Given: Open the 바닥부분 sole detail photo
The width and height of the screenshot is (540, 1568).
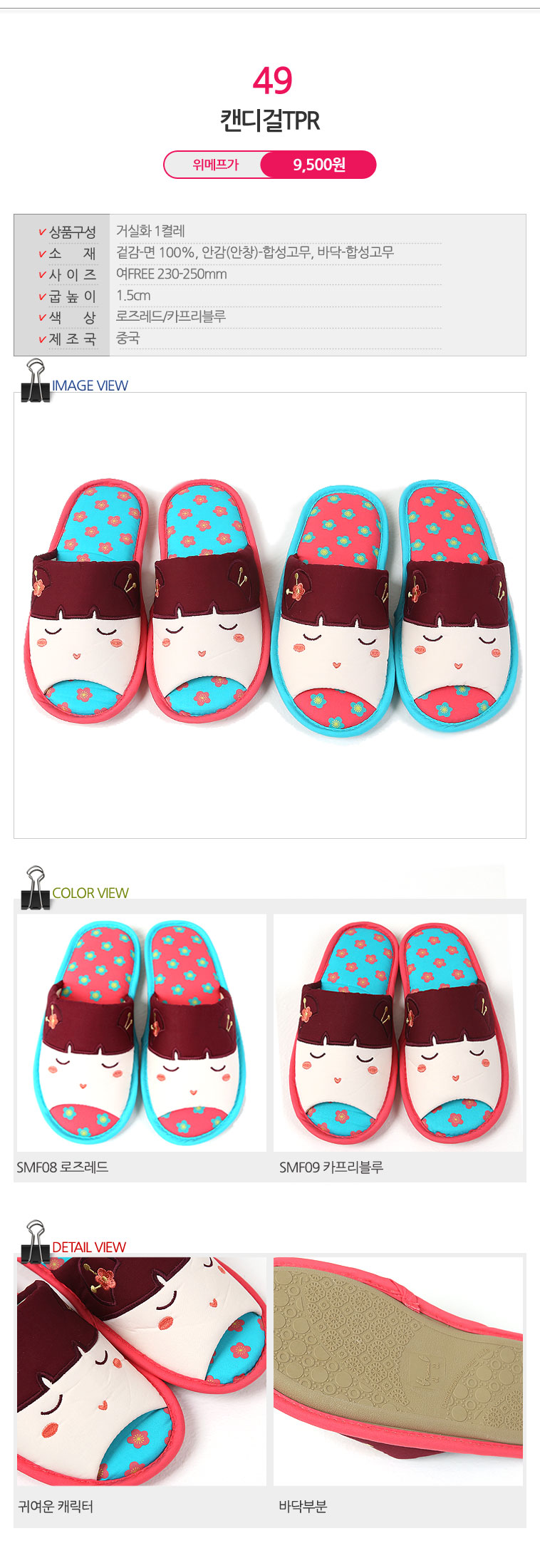Looking at the screenshot, I should 398,1371.
